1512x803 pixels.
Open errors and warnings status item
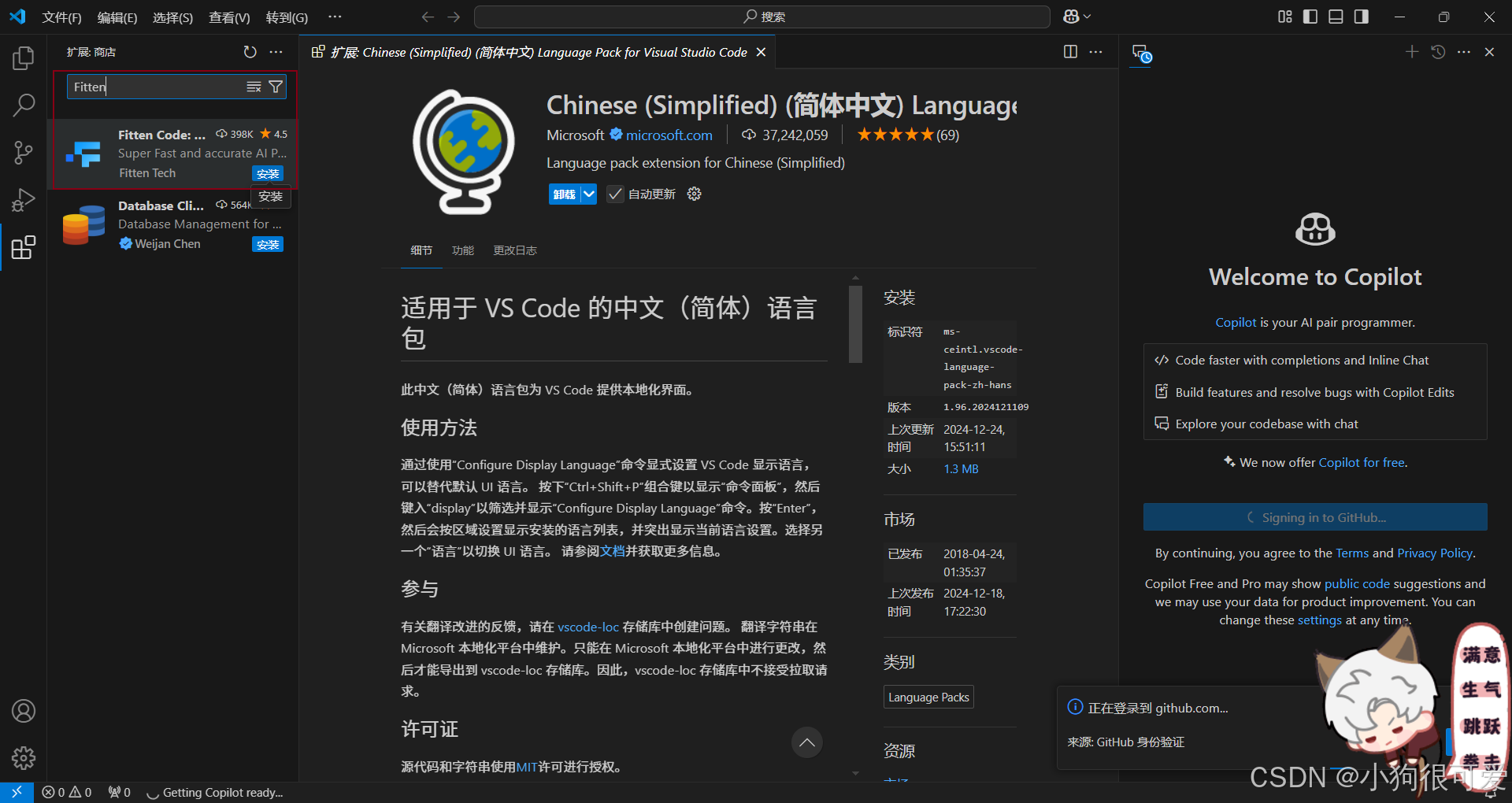pyautogui.click(x=67, y=793)
